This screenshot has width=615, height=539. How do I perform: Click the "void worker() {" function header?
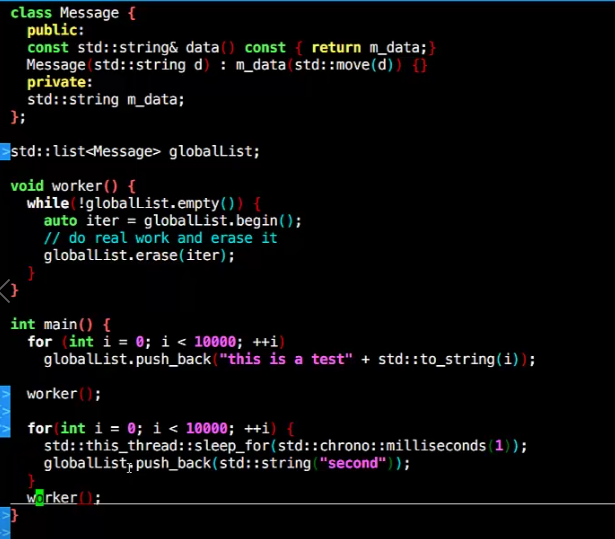coord(73,186)
